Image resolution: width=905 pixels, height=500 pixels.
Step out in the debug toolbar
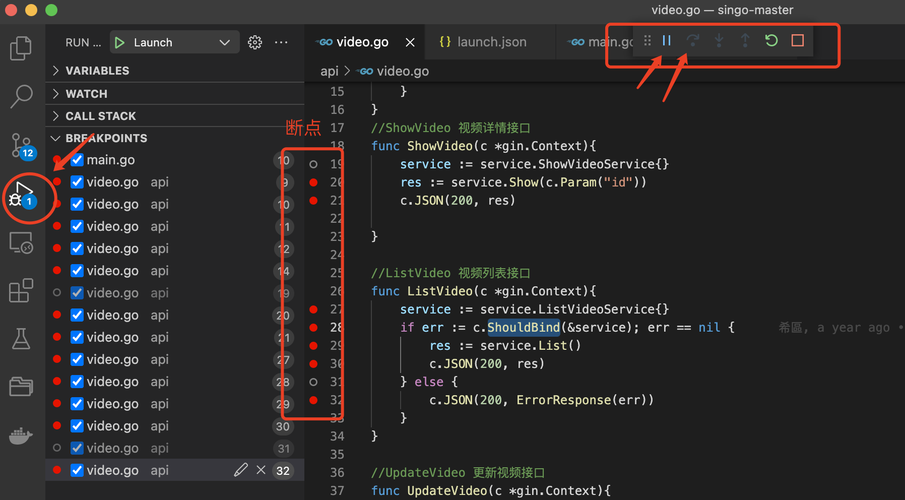pos(745,40)
